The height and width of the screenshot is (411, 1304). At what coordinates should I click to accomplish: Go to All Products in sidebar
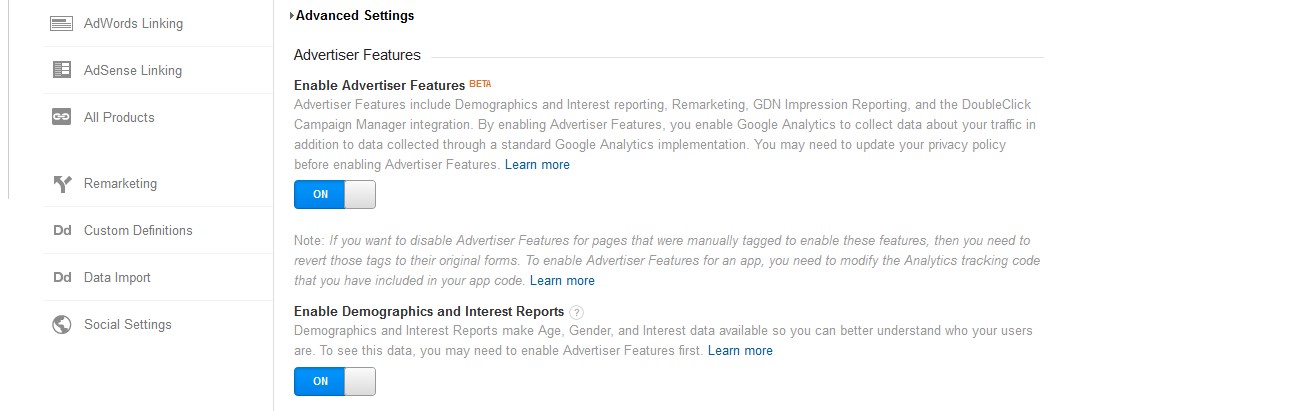point(119,117)
